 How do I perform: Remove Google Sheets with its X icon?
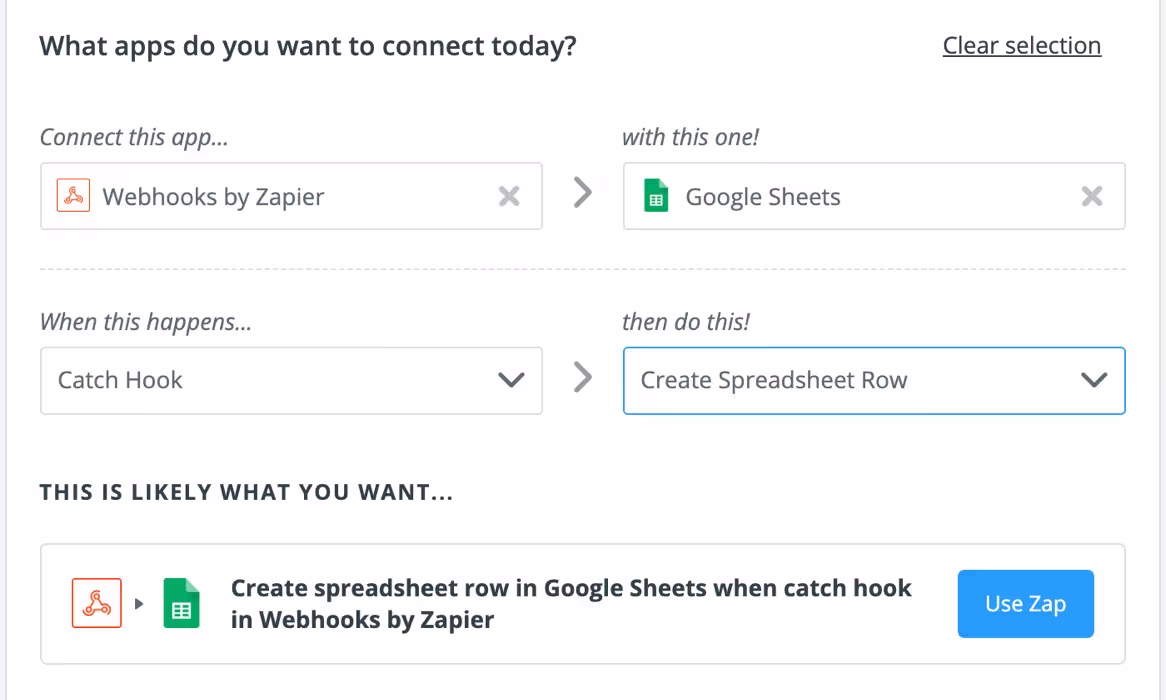pyautogui.click(x=1092, y=196)
